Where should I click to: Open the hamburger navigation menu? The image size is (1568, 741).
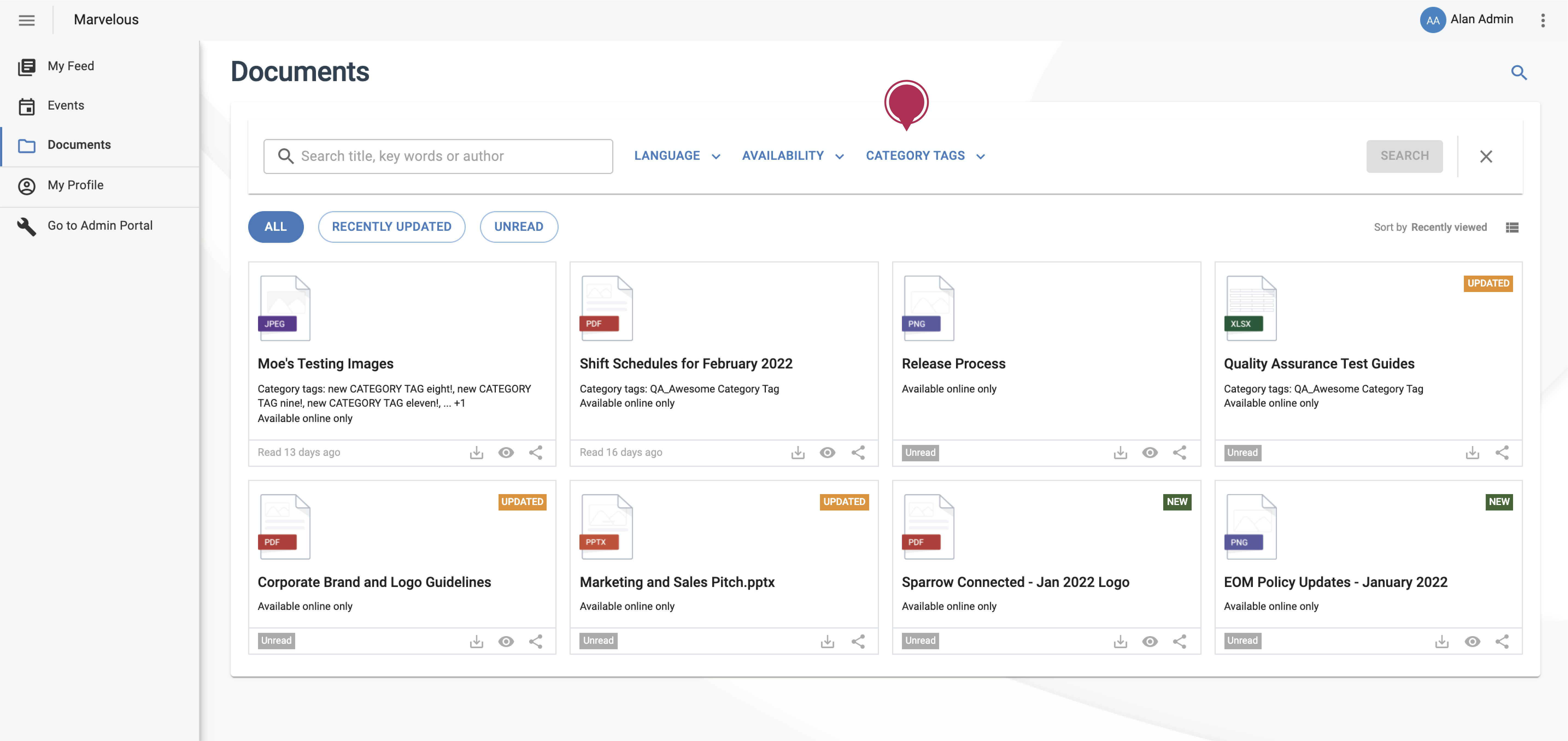[x=27, y=20]
